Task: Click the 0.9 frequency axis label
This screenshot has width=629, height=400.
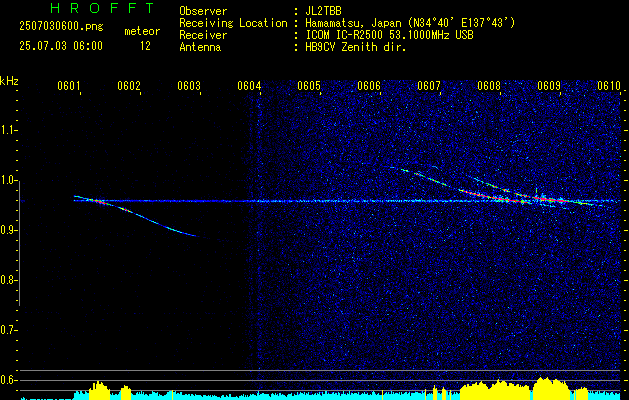Action: point(8,230)
